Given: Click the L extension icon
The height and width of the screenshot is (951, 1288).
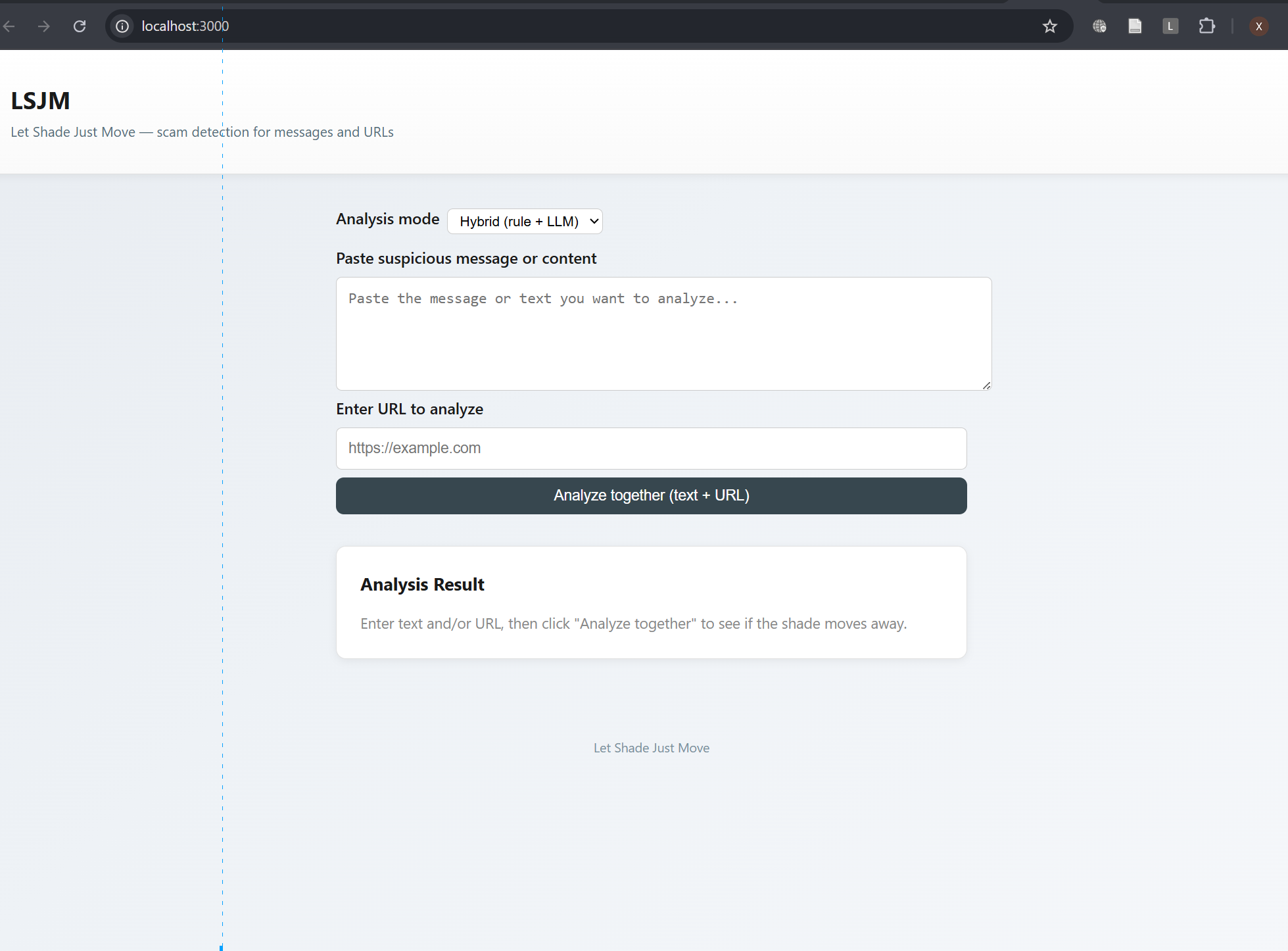Looking at the screenshot, I should [1170, 26].
